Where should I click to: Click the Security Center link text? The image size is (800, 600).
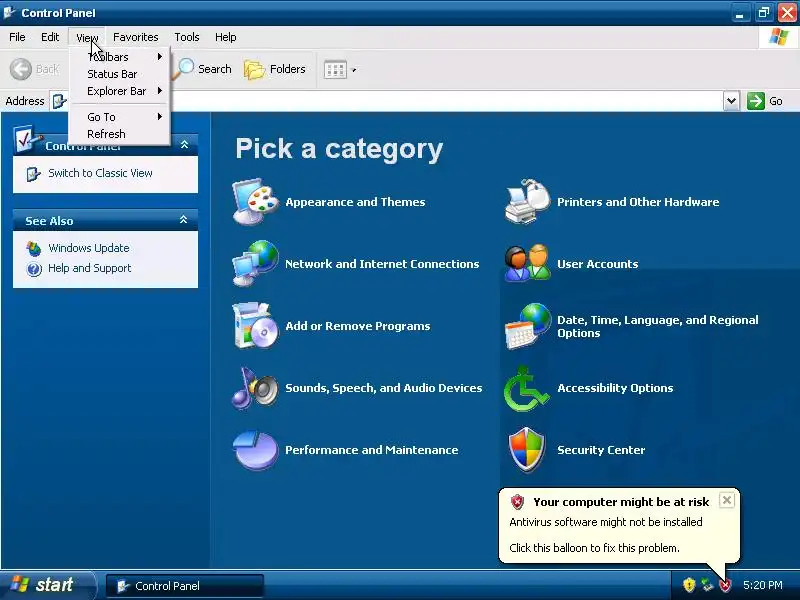(601, 450)
